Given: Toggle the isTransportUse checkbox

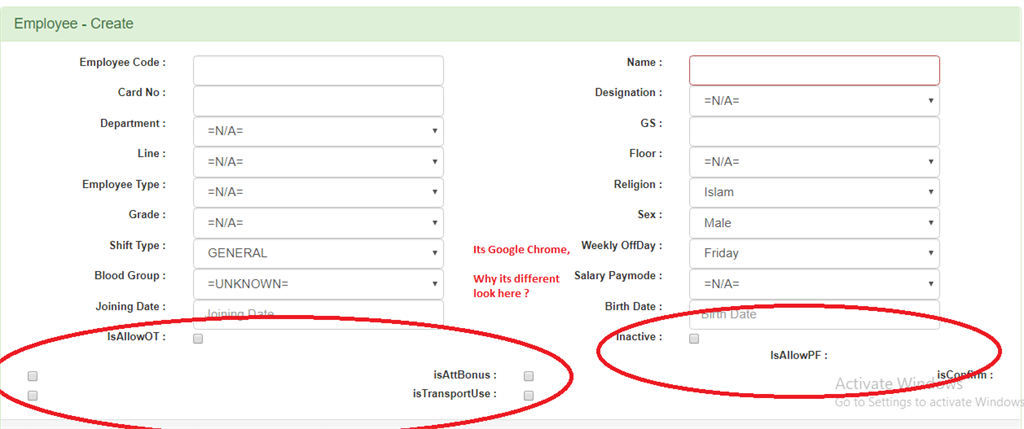Looking at the screenshot, I should [x=528, y=395].
